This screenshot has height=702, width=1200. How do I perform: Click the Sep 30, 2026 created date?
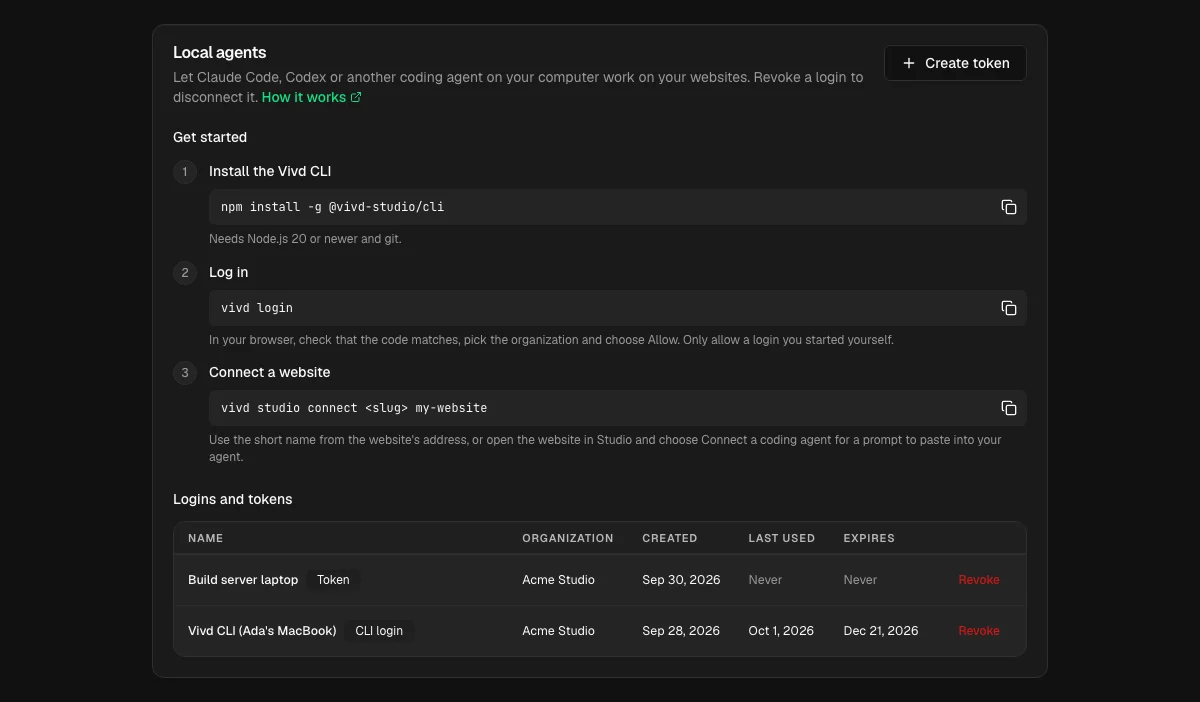tap(681, 580)
